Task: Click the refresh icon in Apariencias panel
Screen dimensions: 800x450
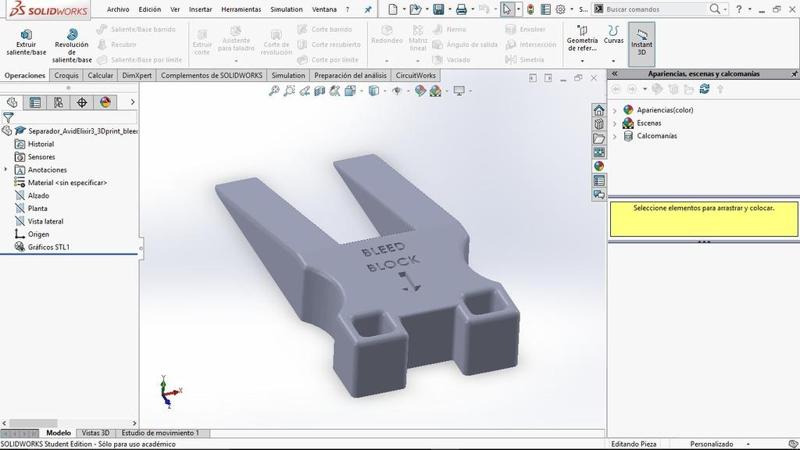Action: [704, 89]
